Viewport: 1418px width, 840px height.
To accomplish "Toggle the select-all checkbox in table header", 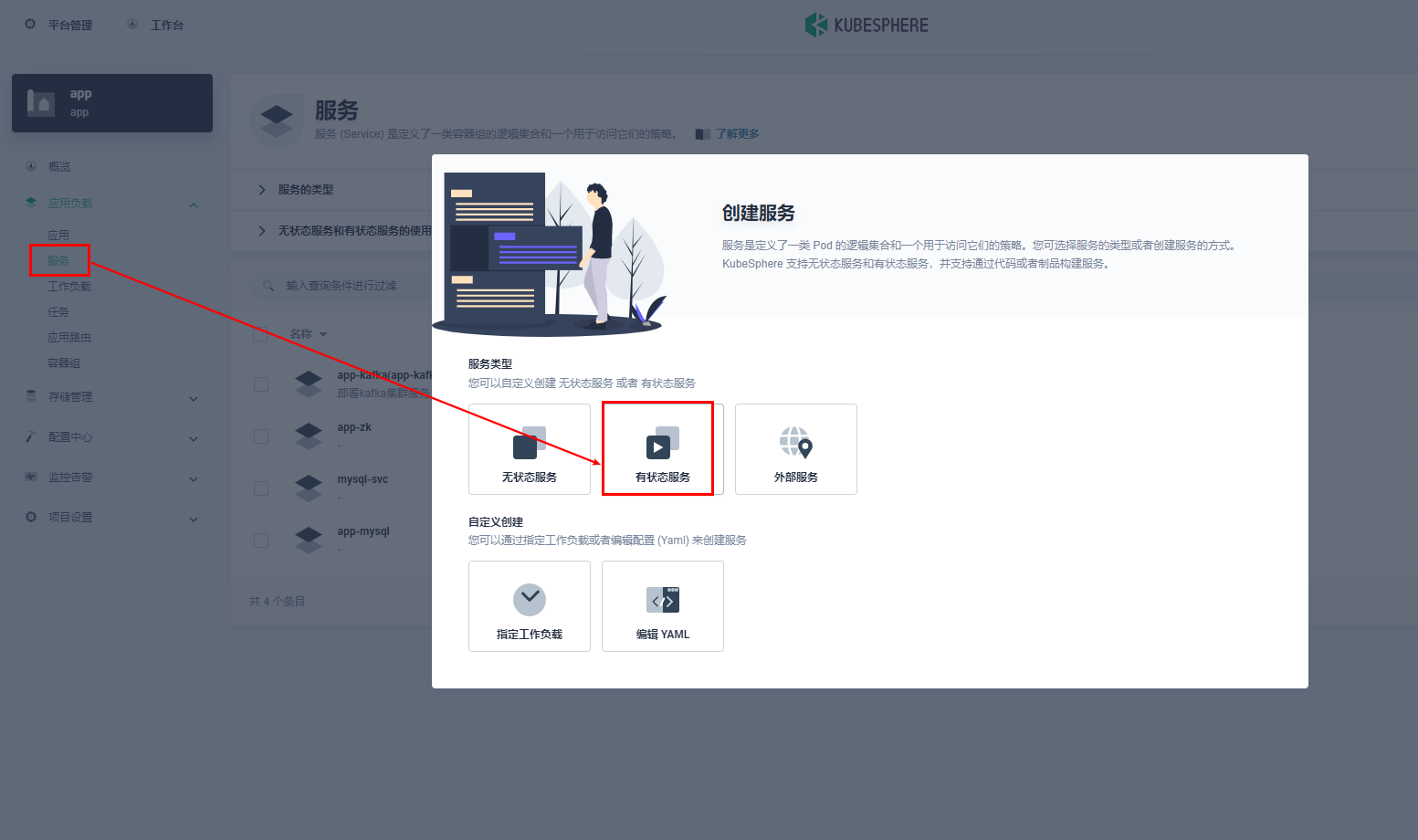I will [260, 333].
